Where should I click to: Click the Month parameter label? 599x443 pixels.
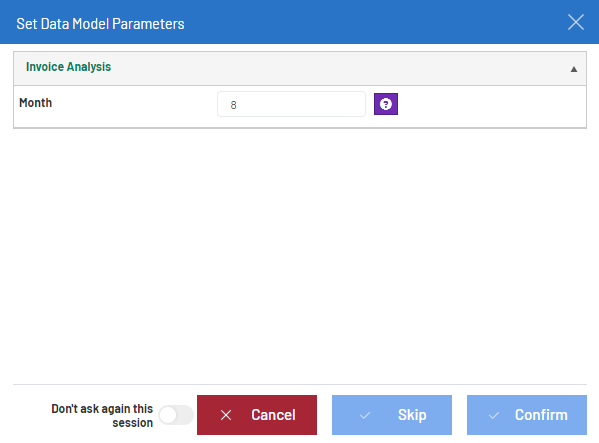tap(36, 103)
